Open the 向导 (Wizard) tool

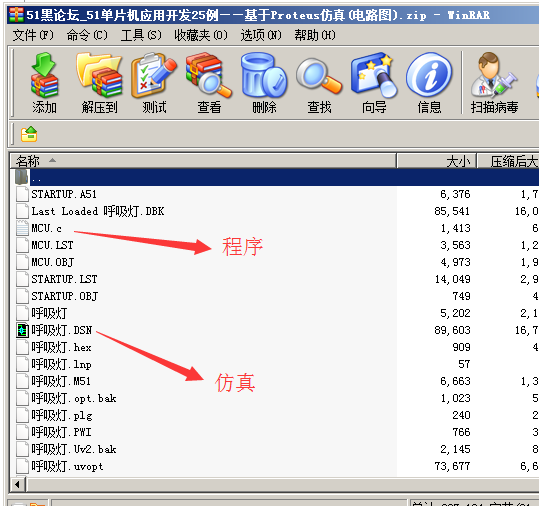click(x=374, y=75)
